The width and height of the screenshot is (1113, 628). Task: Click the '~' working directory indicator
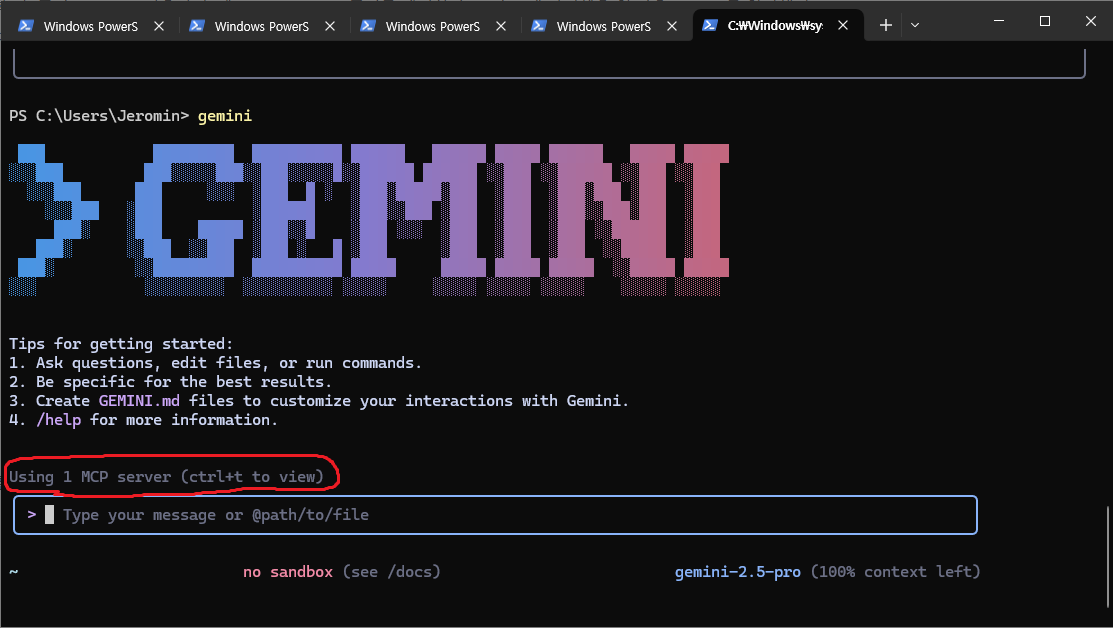[13, 571]
